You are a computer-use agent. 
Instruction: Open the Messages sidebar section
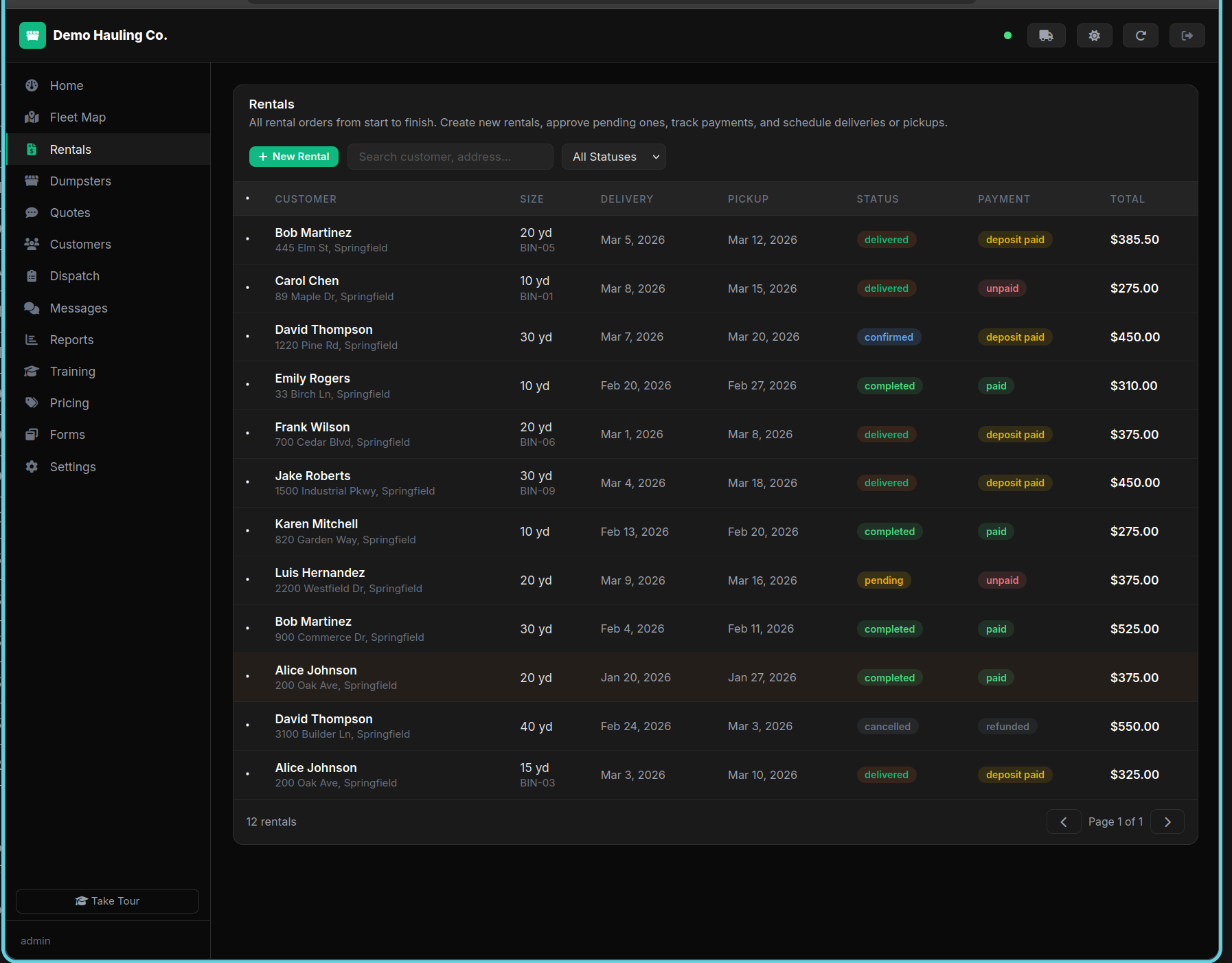78,308
